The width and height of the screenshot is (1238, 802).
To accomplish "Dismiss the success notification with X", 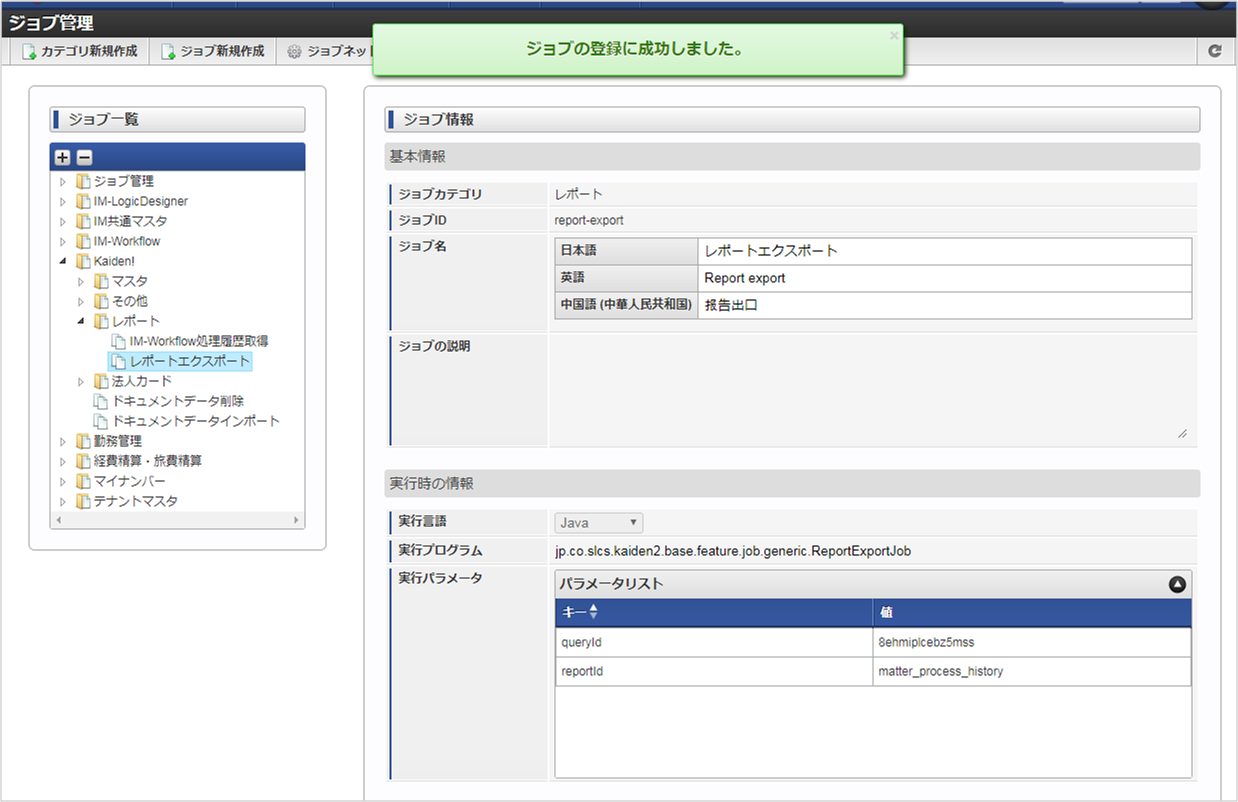I will (x=894, y=35).
